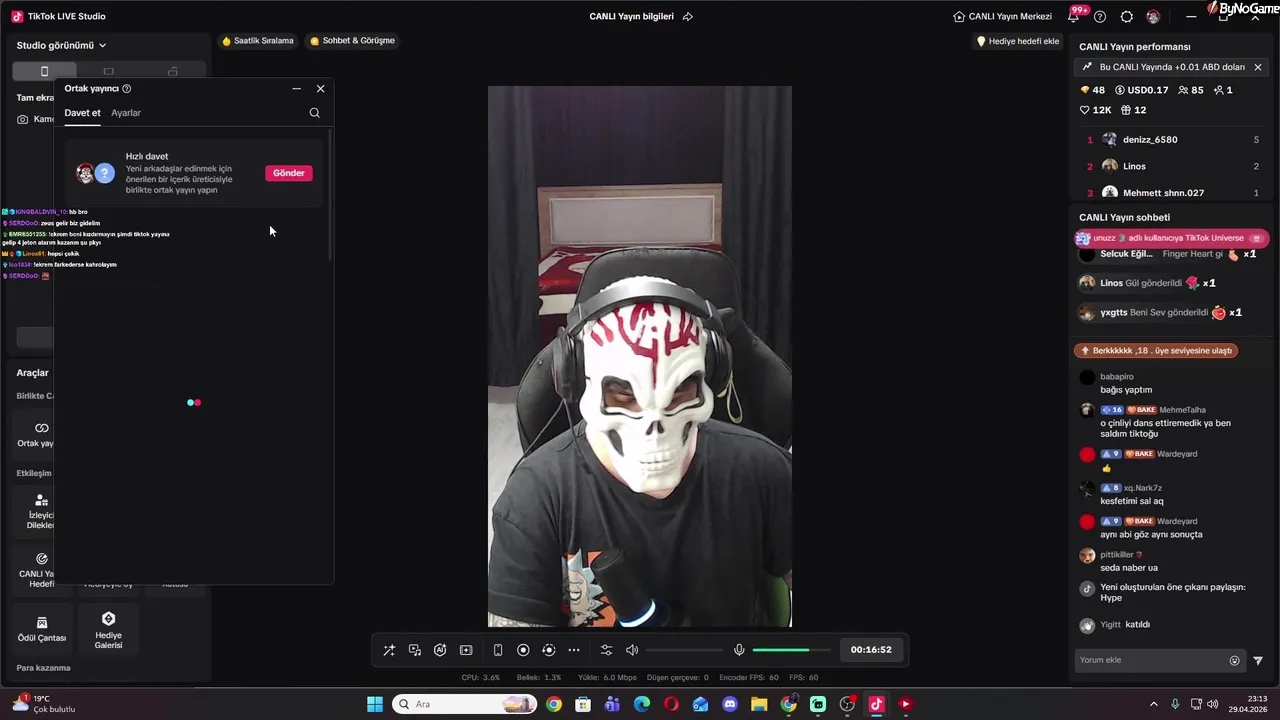Open Windows Start menu

pos(375,704)
